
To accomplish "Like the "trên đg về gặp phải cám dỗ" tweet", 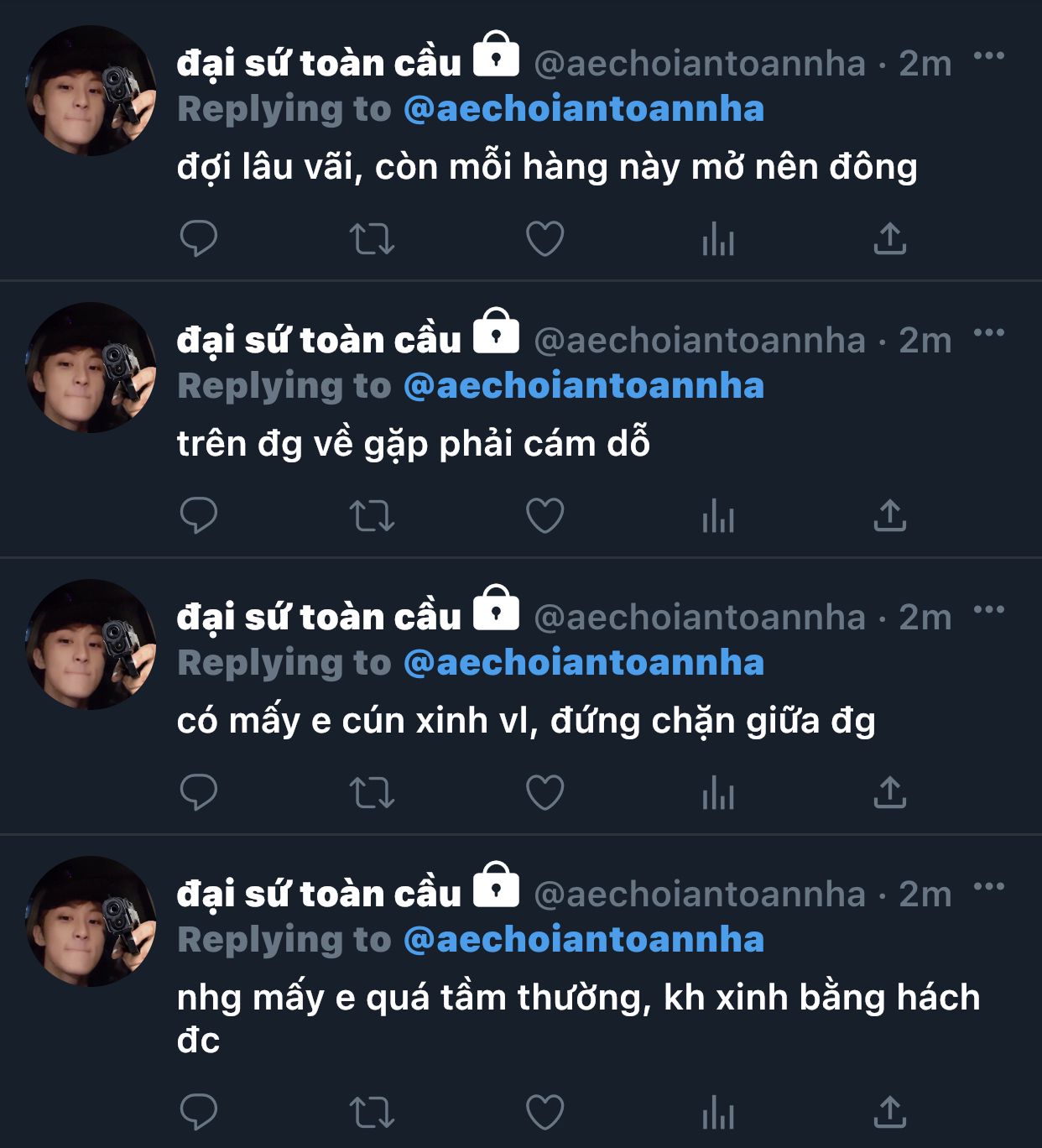I will coord(544,515).
